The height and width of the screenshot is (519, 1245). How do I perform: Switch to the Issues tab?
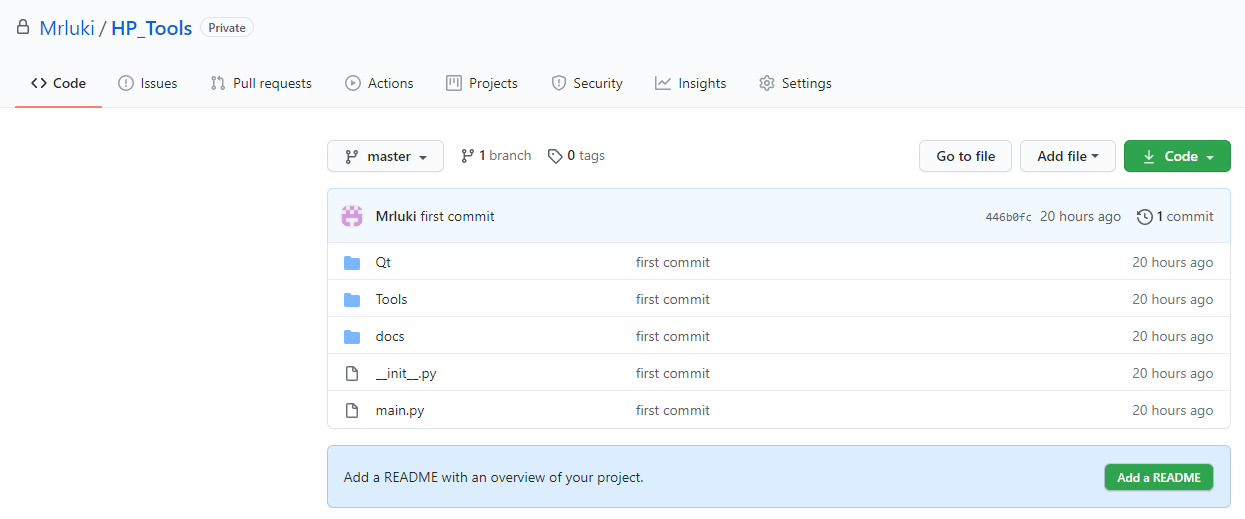click(148, 83)
